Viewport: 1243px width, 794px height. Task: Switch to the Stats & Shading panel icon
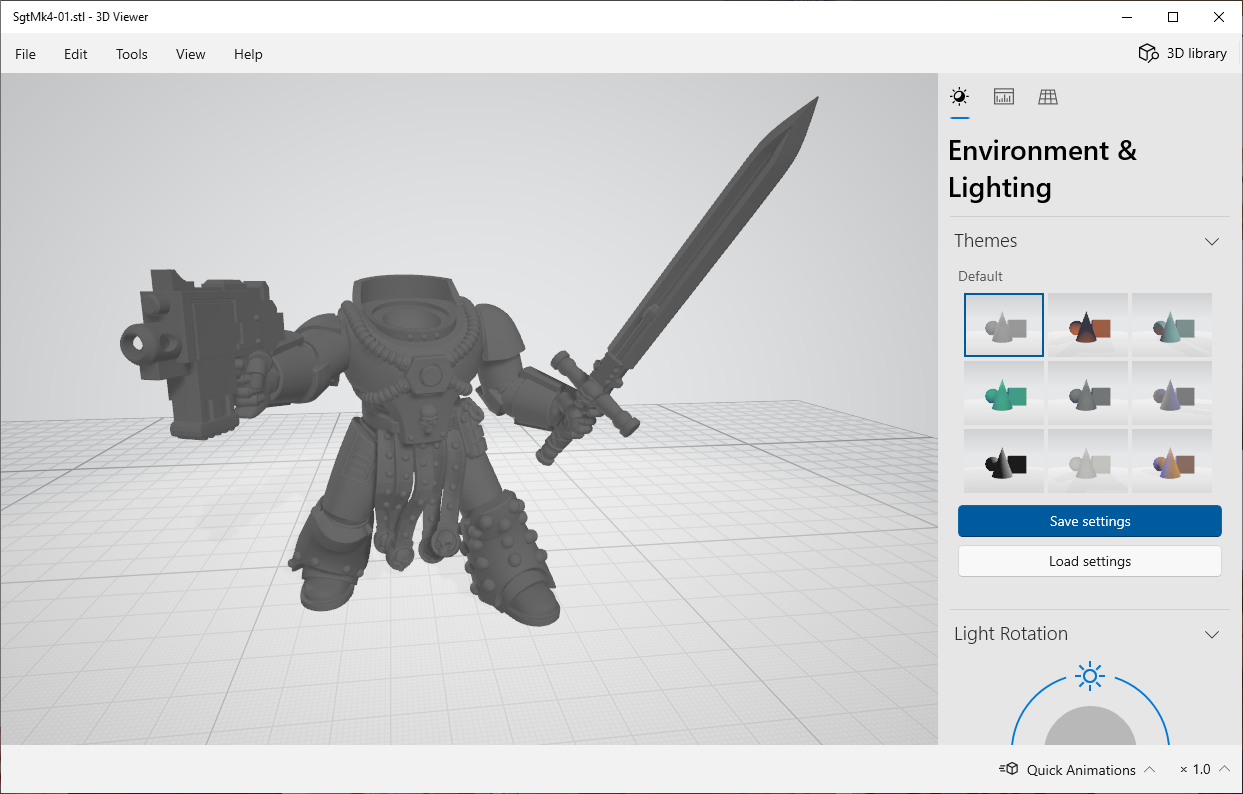point(1003,97)
